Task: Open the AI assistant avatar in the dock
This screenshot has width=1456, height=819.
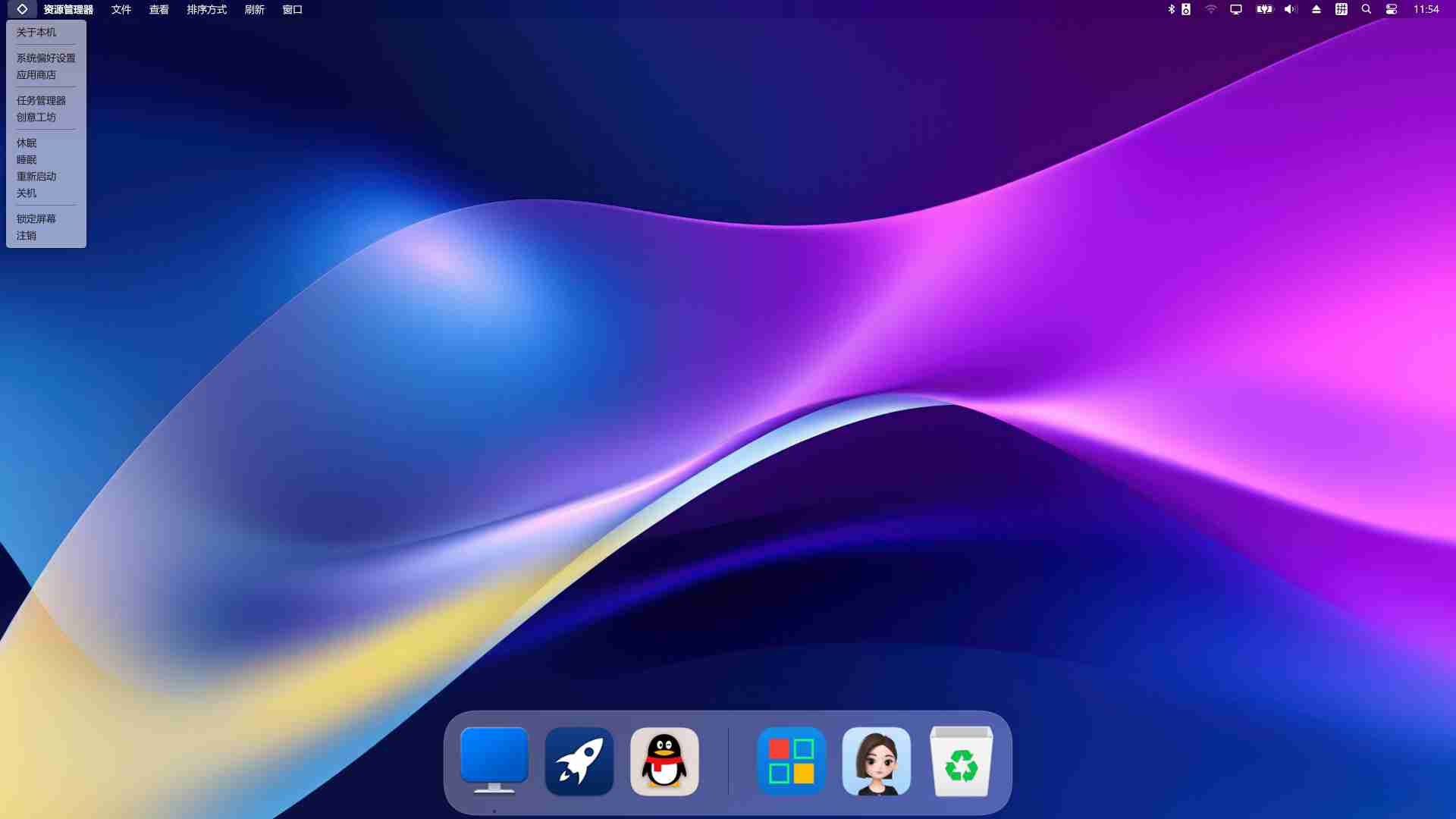Action: (876, 761)
